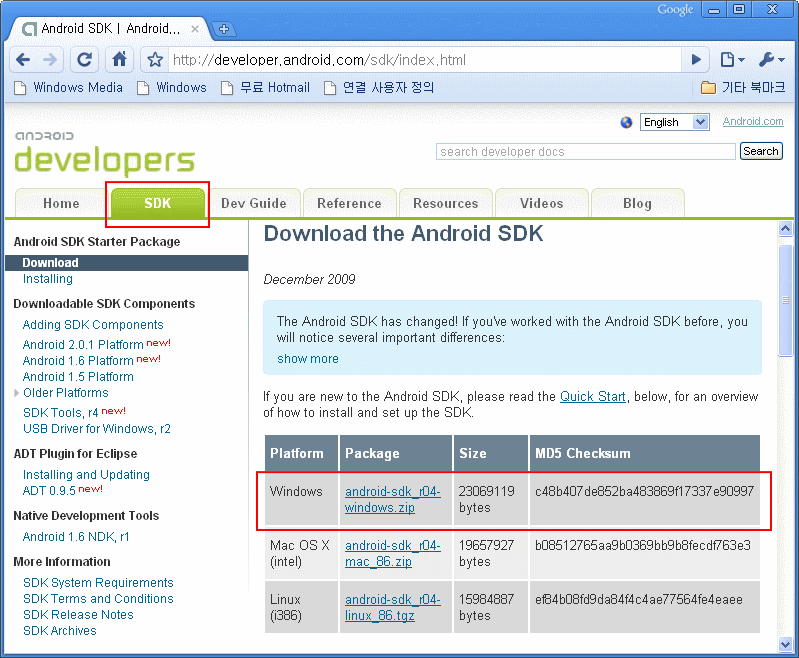Open Installing and Updating link
Screen dimensions: 799x658
click(x=86, y=475)
